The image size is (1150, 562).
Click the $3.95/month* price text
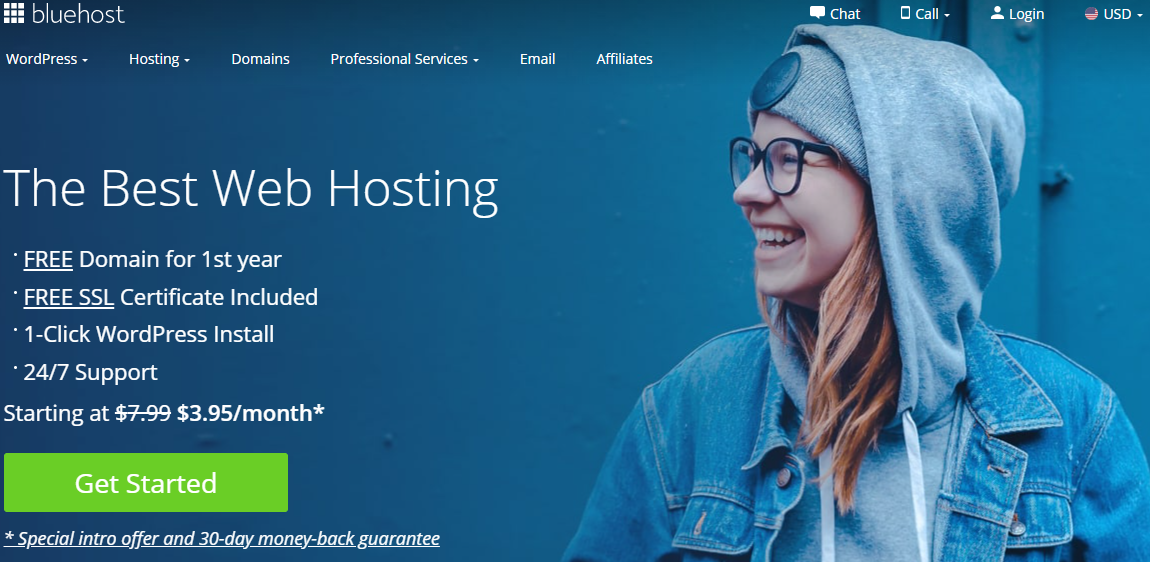(x=251, y=413)
